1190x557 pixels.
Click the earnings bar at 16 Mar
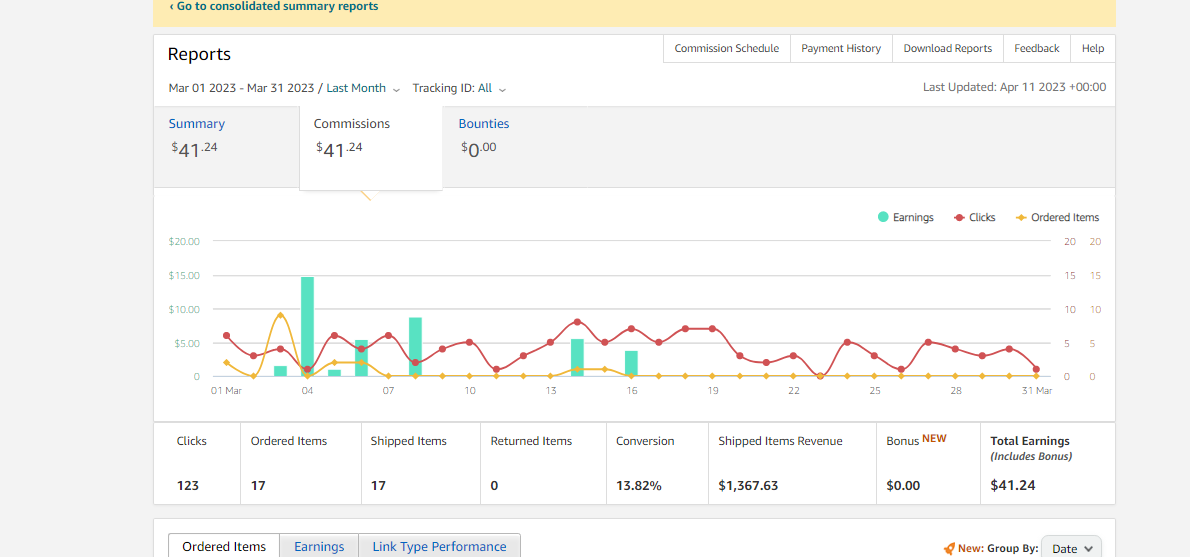[x=631, y=363]
